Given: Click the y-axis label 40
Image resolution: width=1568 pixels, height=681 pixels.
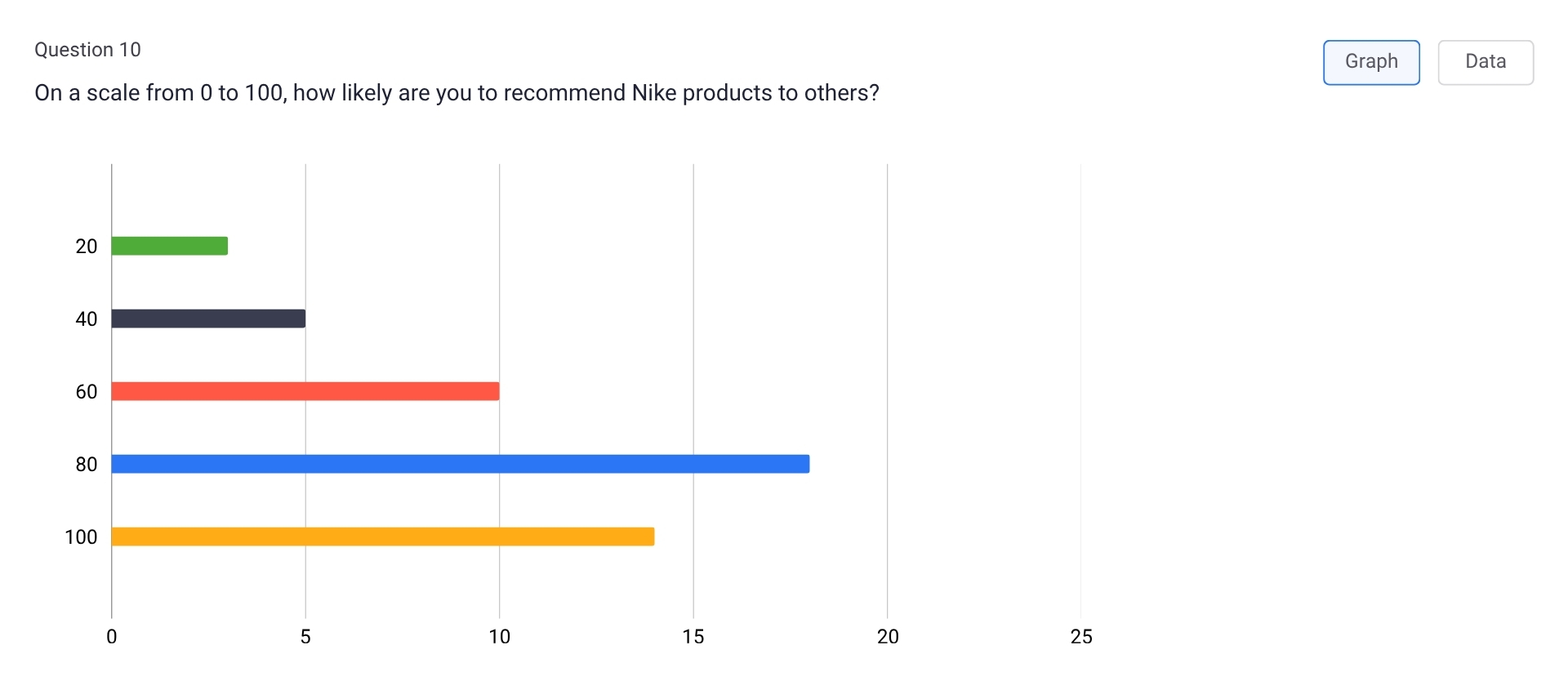Looking at the screenshot, I should [x=86, y=319].
